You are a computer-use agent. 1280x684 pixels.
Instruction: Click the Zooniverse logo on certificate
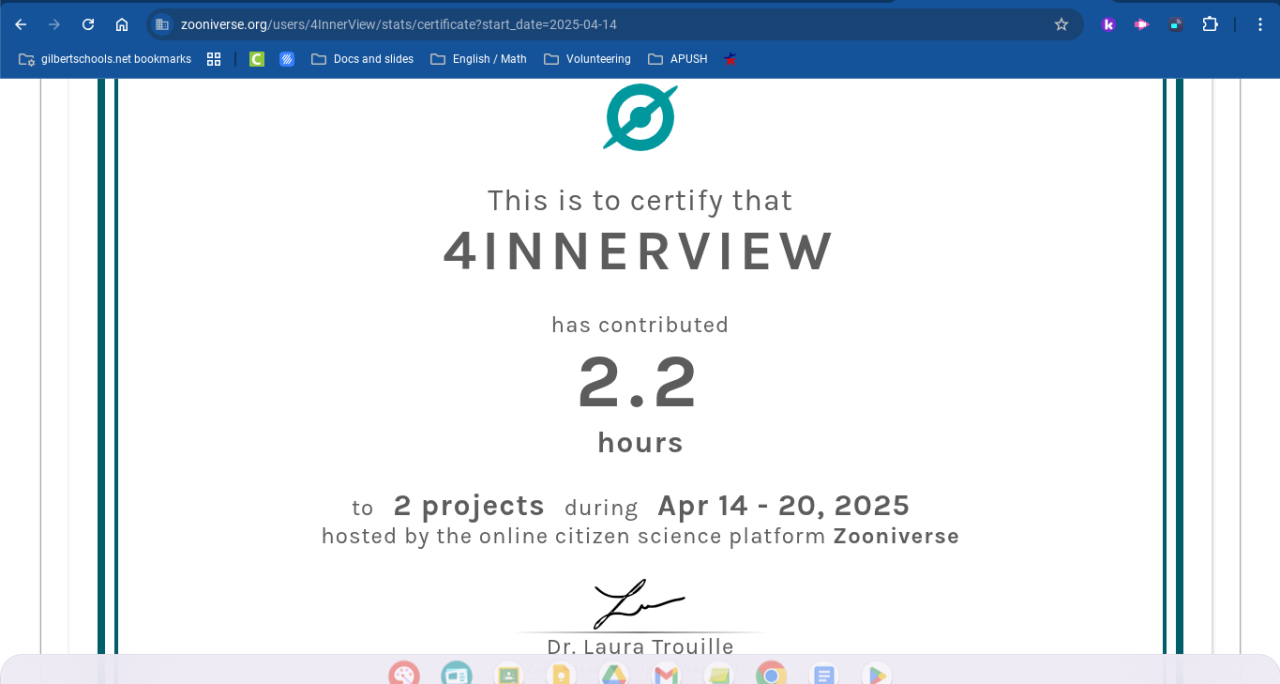pyautogui.click(x=640, y=117)
